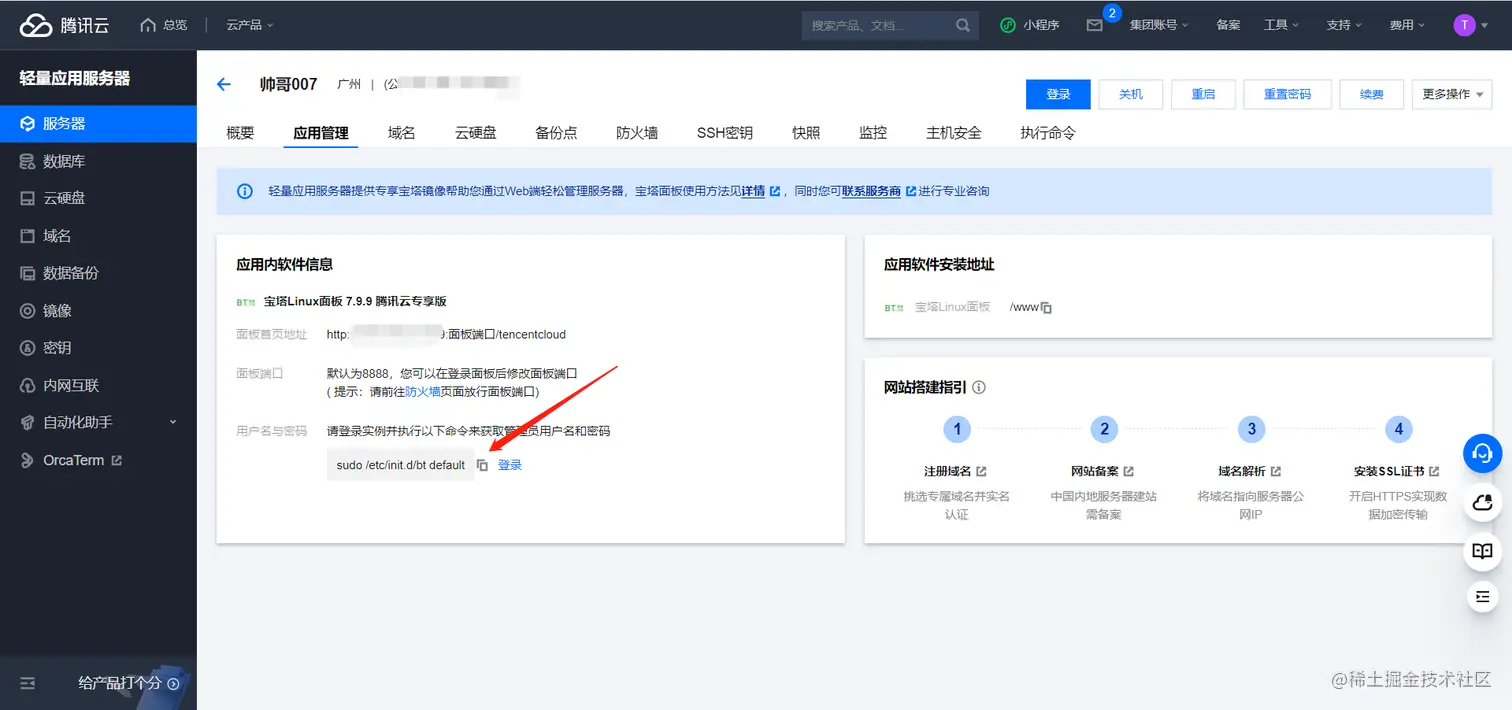Copy the sudo bt default command
The height and width of the screenshot is (710, 1512).
(482, 465)
